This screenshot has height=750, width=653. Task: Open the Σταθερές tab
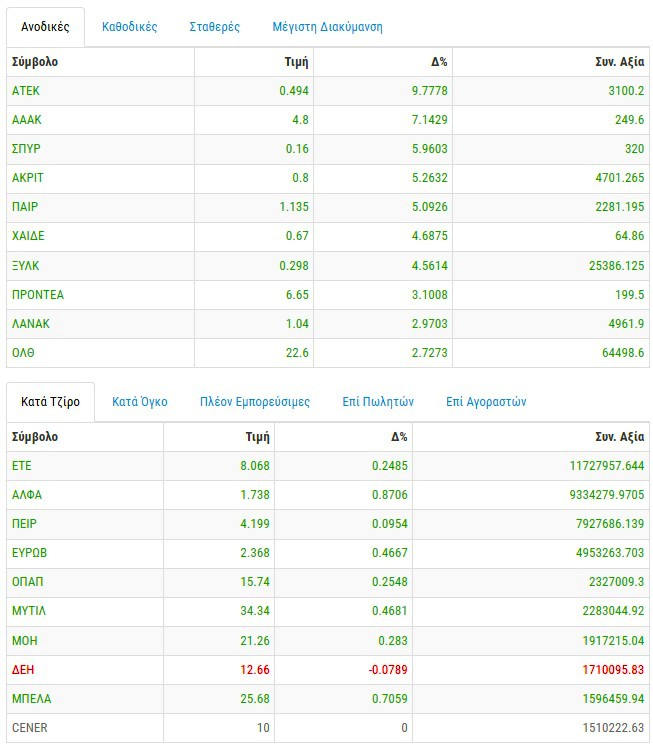click(214, 27)
